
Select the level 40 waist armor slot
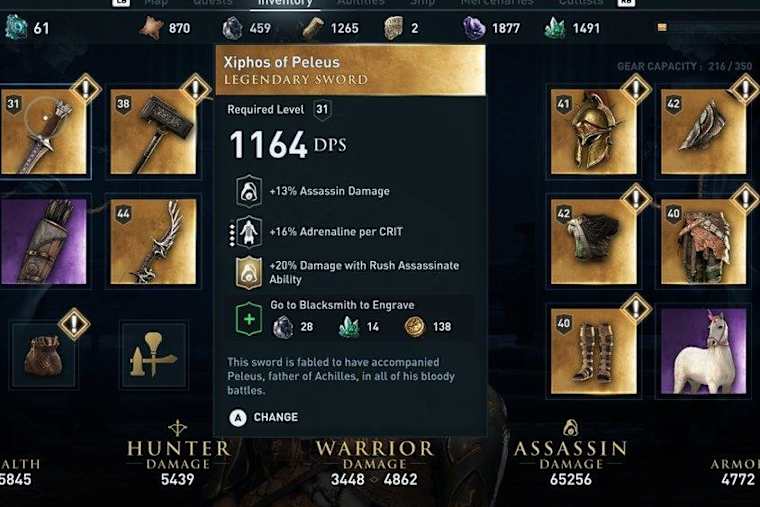coord(703,241)
